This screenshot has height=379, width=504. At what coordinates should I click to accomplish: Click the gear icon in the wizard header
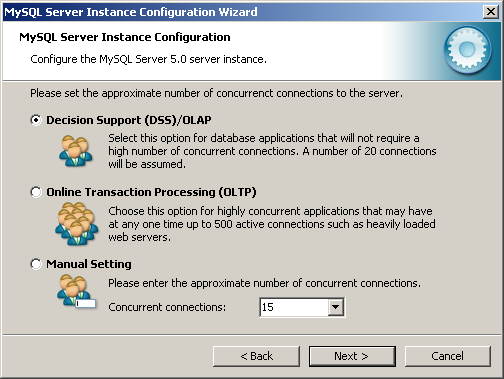click(x=467, y=50)
